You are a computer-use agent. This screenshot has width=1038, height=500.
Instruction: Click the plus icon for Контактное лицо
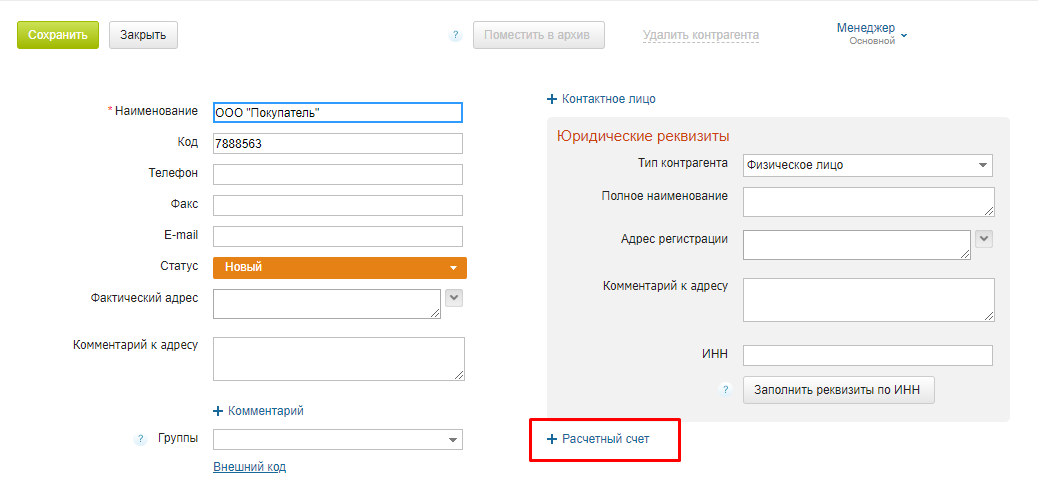551,99
